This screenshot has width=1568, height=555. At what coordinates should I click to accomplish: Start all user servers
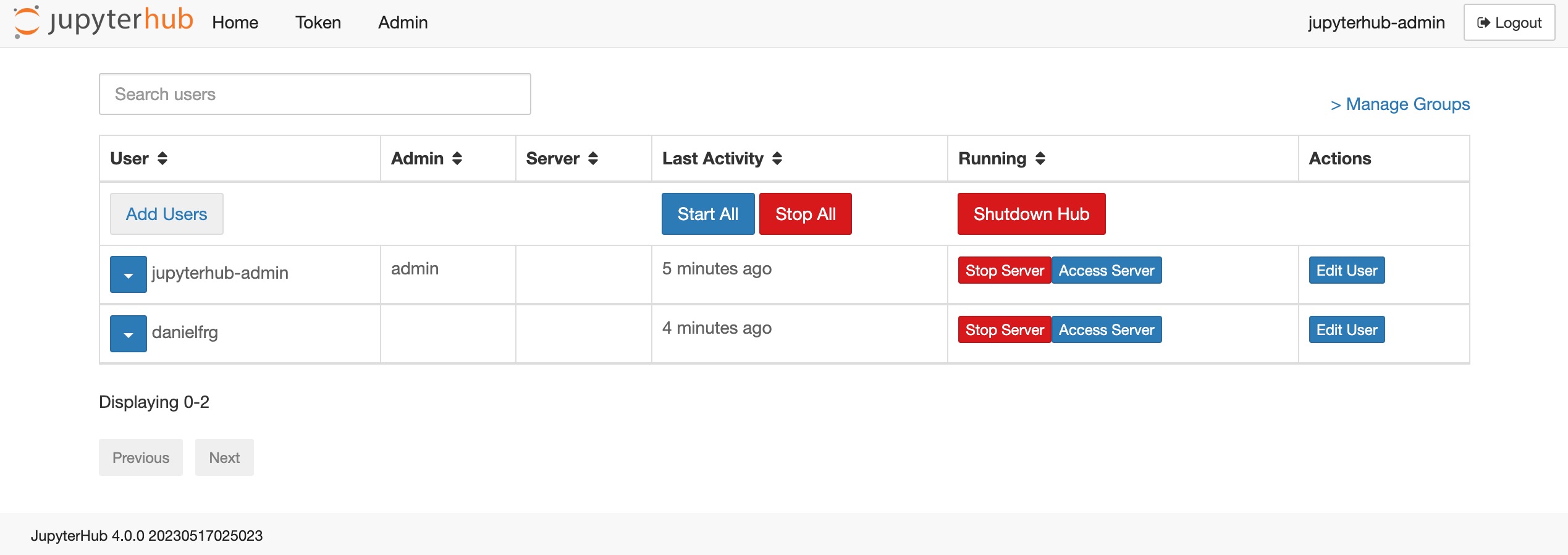pyautogui.click(x=708, y=214)
